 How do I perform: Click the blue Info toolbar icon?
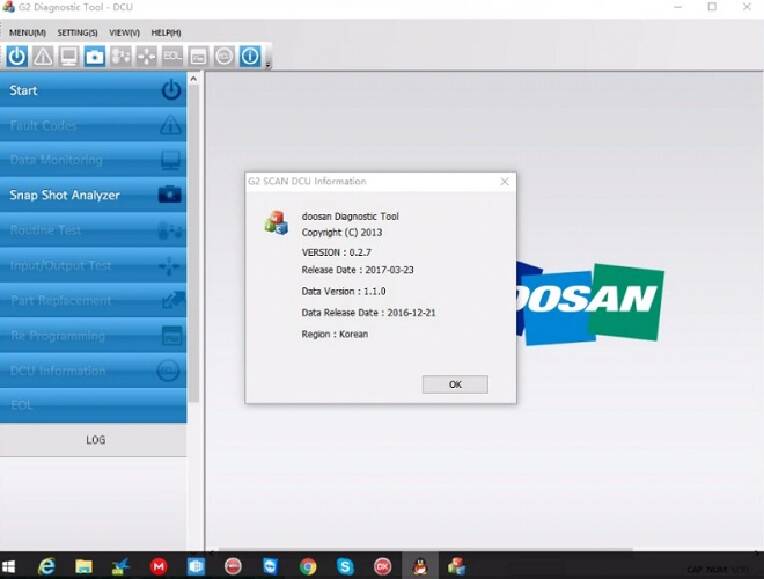250,57
